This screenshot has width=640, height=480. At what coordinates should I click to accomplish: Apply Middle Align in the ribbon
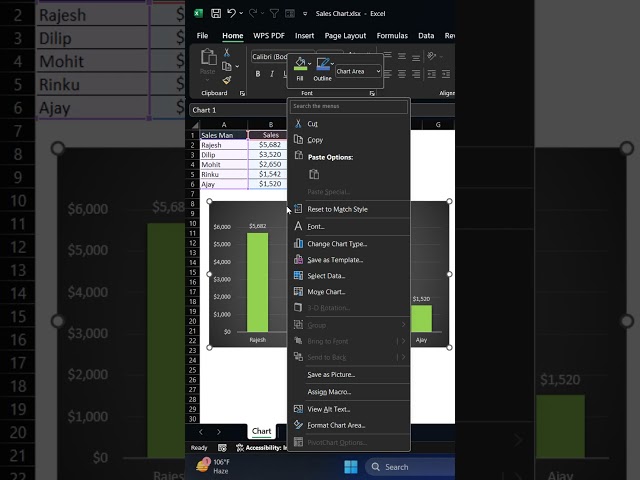[402, 56]
